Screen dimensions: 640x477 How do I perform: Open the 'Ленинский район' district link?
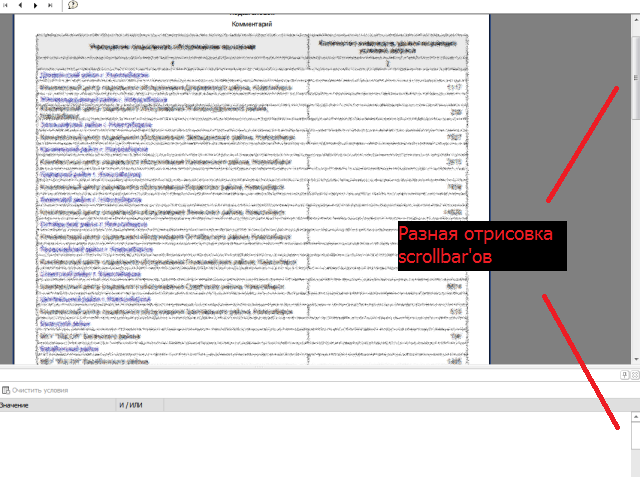91,200
